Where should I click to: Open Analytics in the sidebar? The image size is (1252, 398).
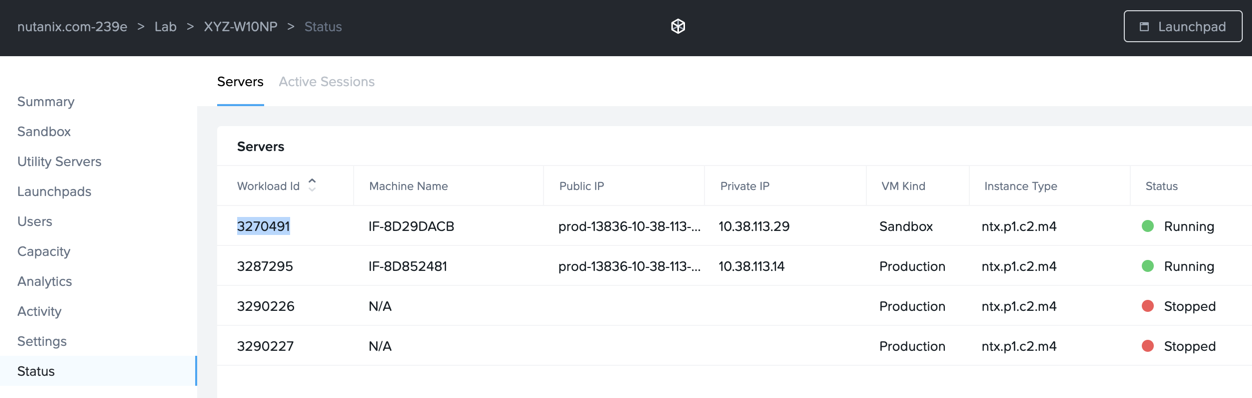click(x=45, y=281)
